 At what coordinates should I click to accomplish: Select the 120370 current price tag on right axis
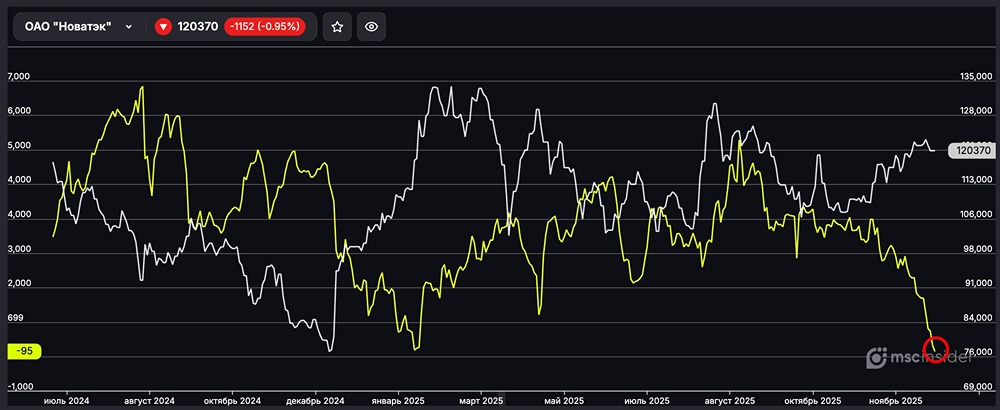[972, 150]
